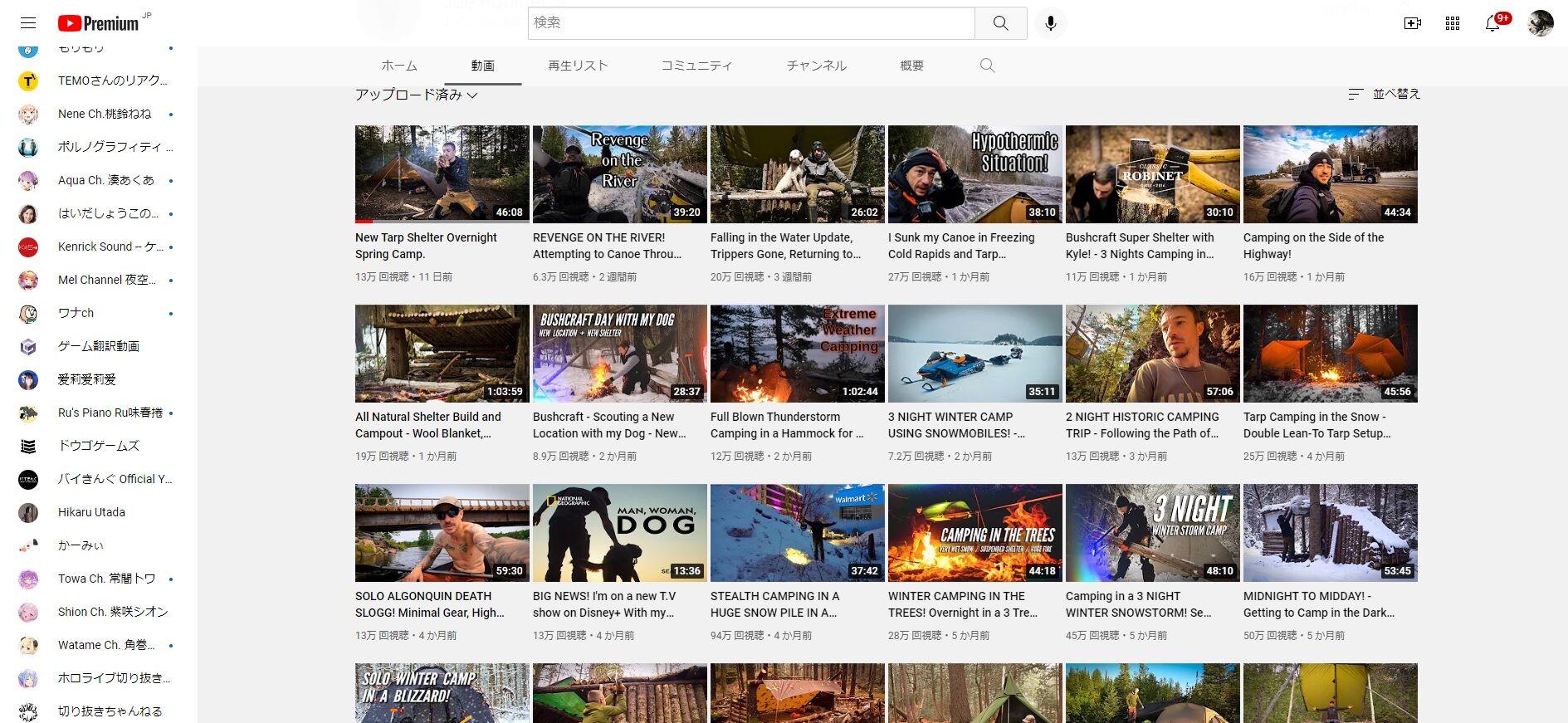Open title "Falling in the Water Update"

(785, 246)
